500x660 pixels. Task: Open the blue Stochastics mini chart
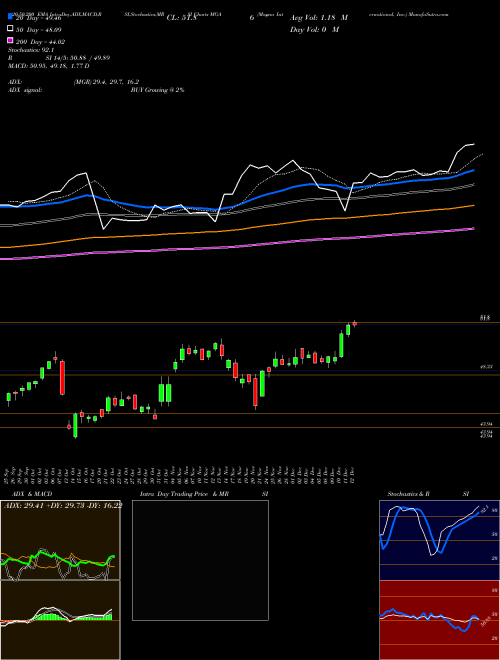coord(439,540)
